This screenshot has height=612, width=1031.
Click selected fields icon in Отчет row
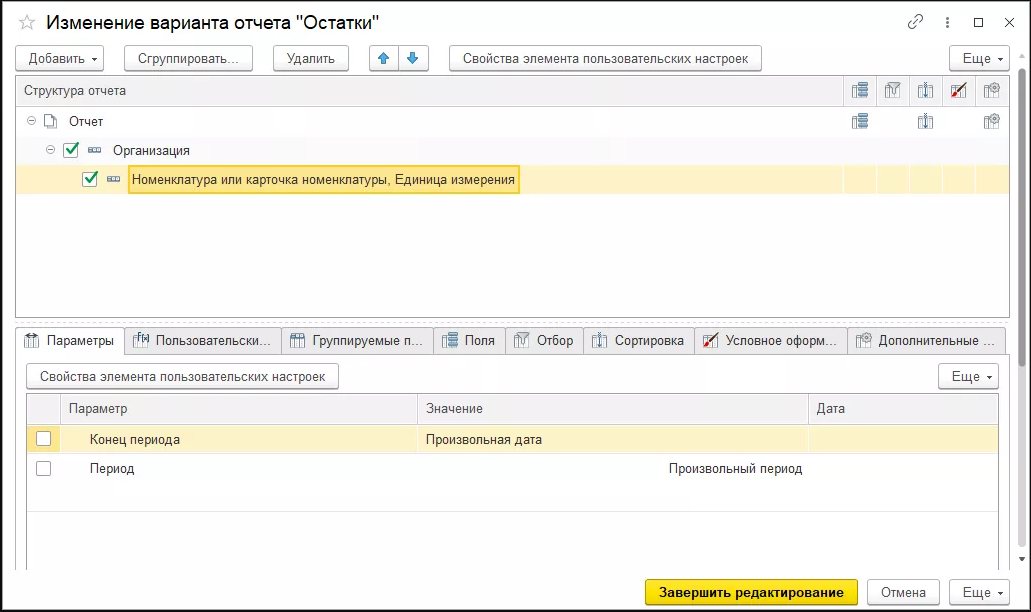click(860, 121)
